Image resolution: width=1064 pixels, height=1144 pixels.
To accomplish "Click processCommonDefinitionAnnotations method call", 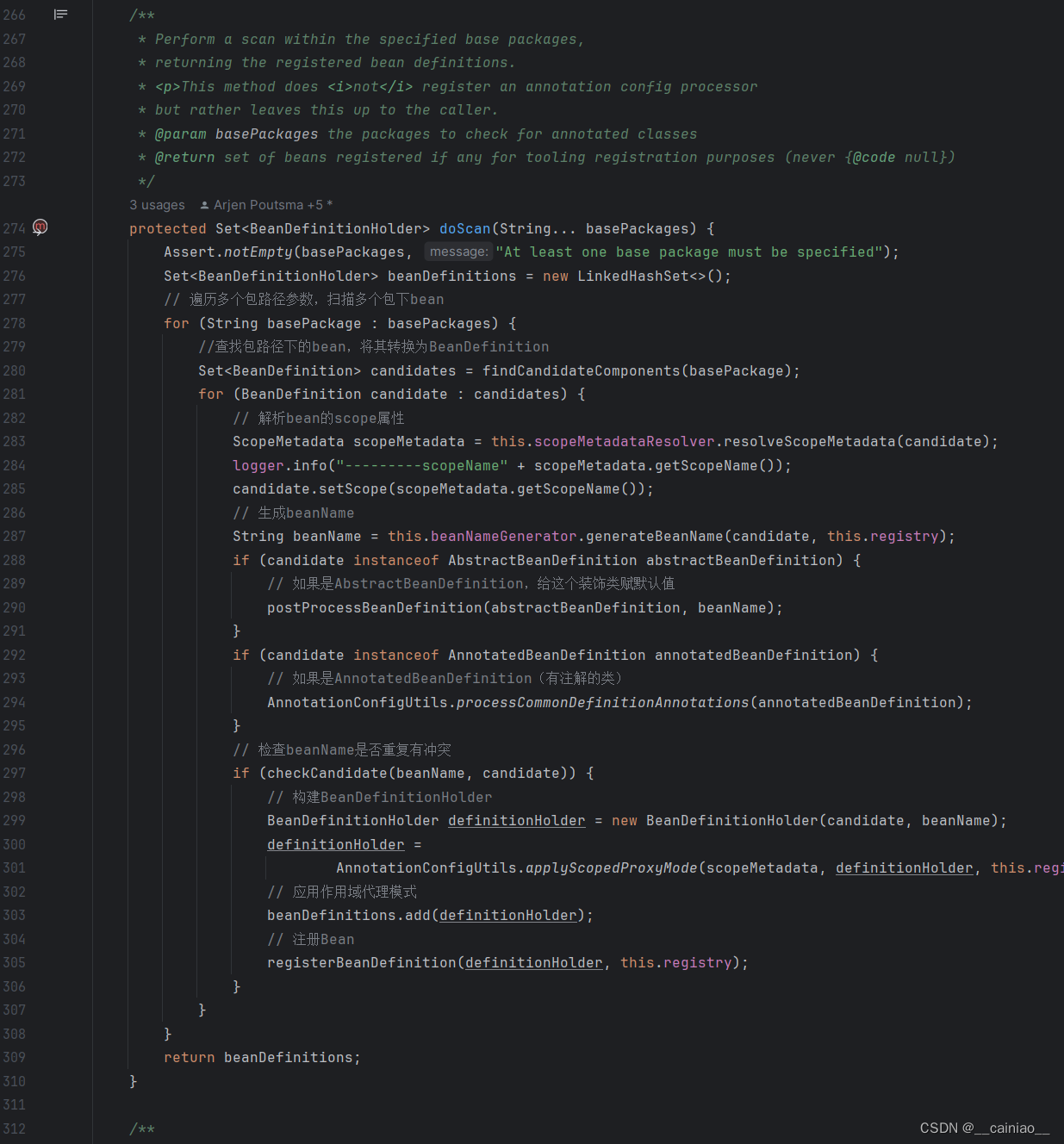I will tap(603, 702).
